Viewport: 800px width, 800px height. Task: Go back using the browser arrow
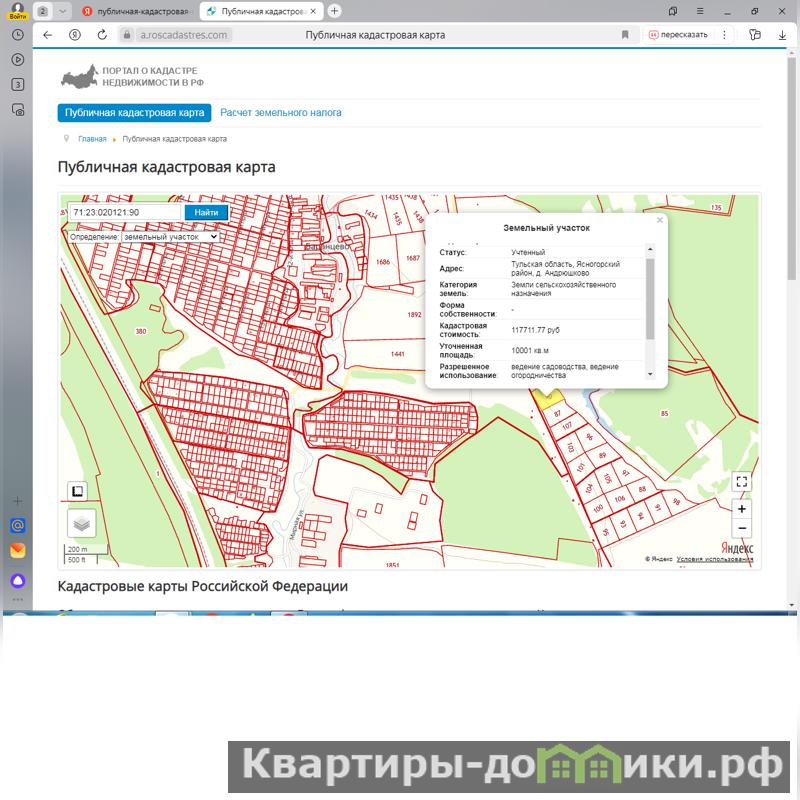point(47,34)
